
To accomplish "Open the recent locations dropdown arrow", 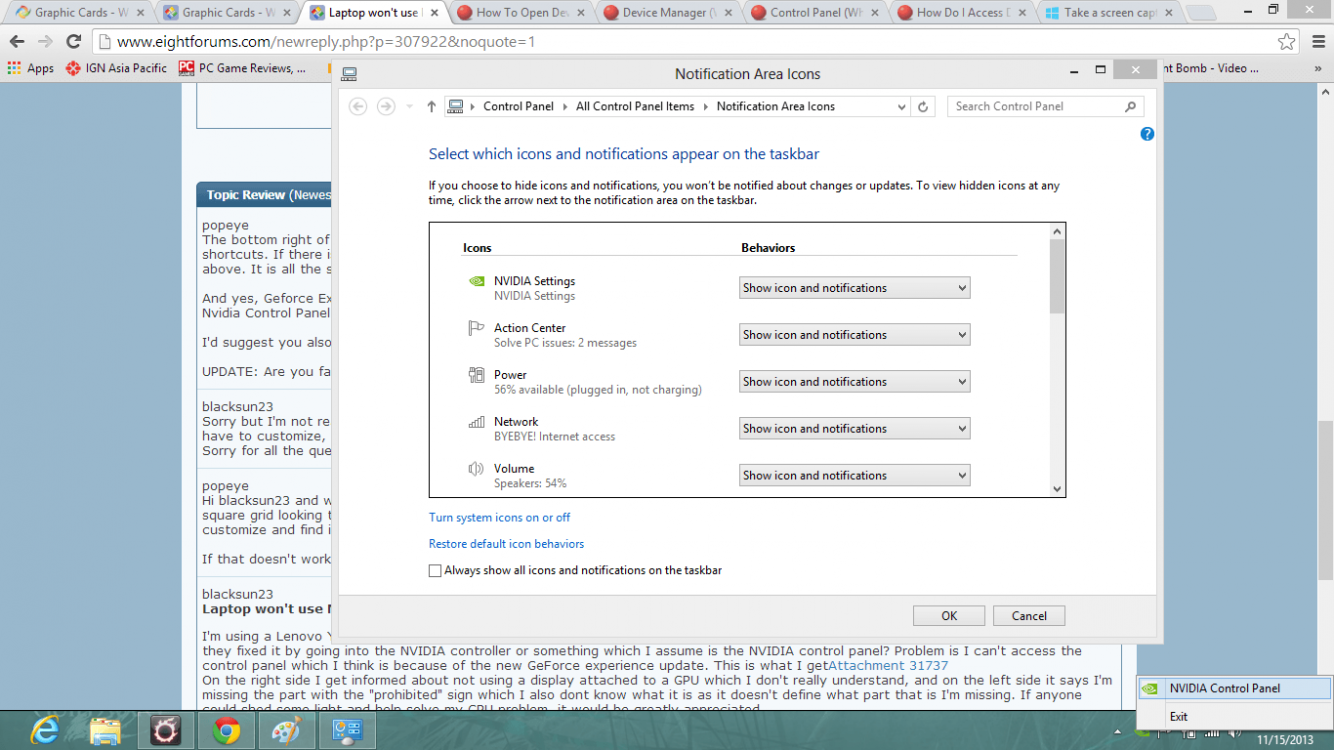I will 409,106.
